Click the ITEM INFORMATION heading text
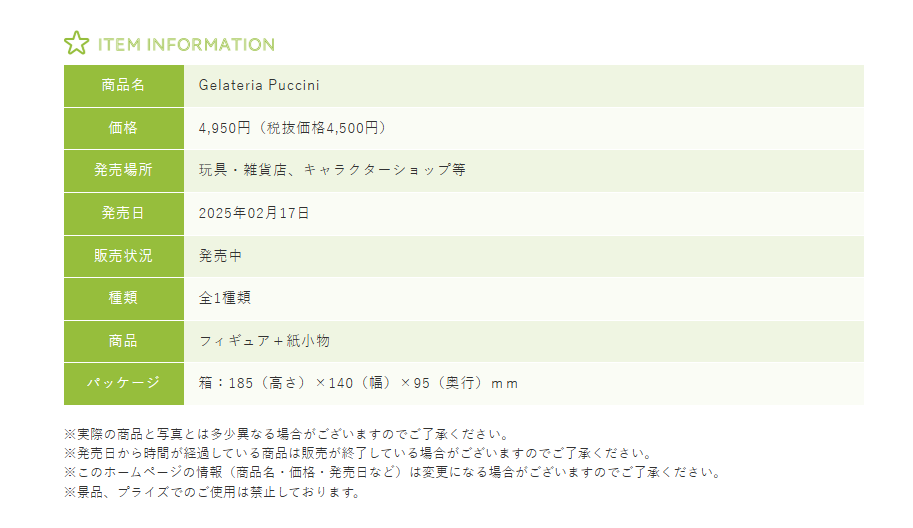Screen dimensions: 913x528 coord(186,44)
